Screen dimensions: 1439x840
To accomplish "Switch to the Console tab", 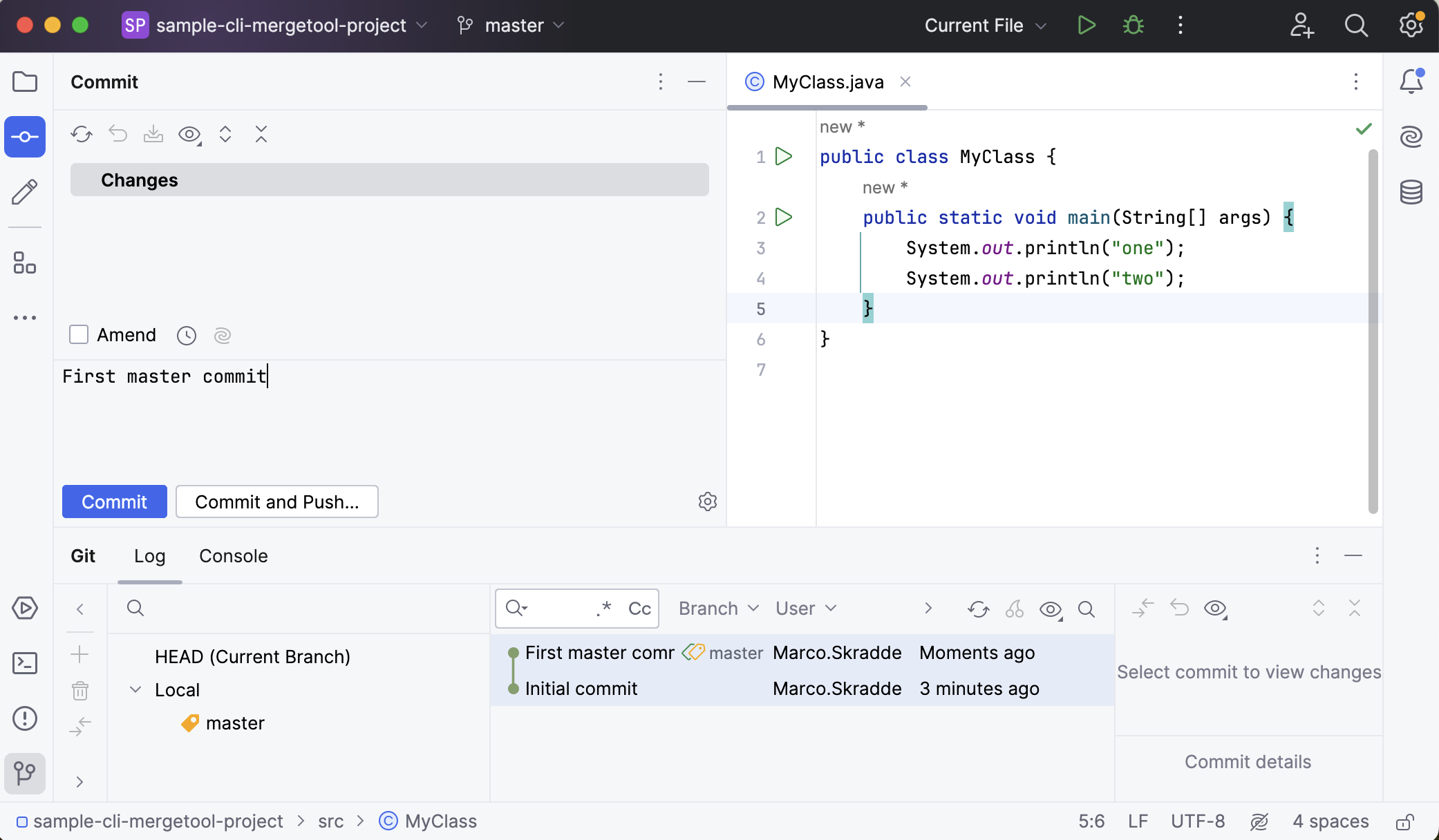I will [x=233, y=556].
